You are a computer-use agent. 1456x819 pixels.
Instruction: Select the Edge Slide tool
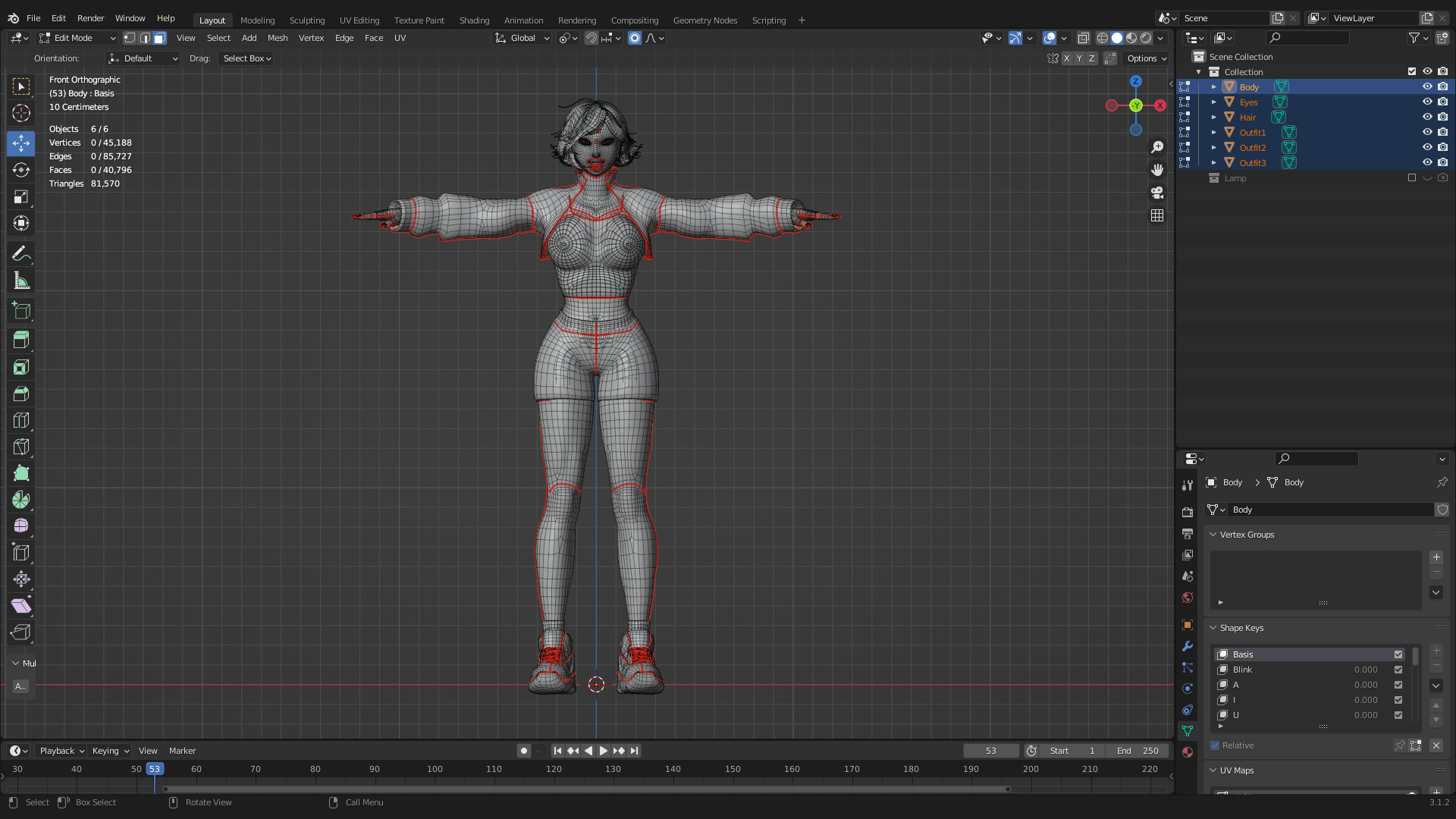tap(21, 553)
